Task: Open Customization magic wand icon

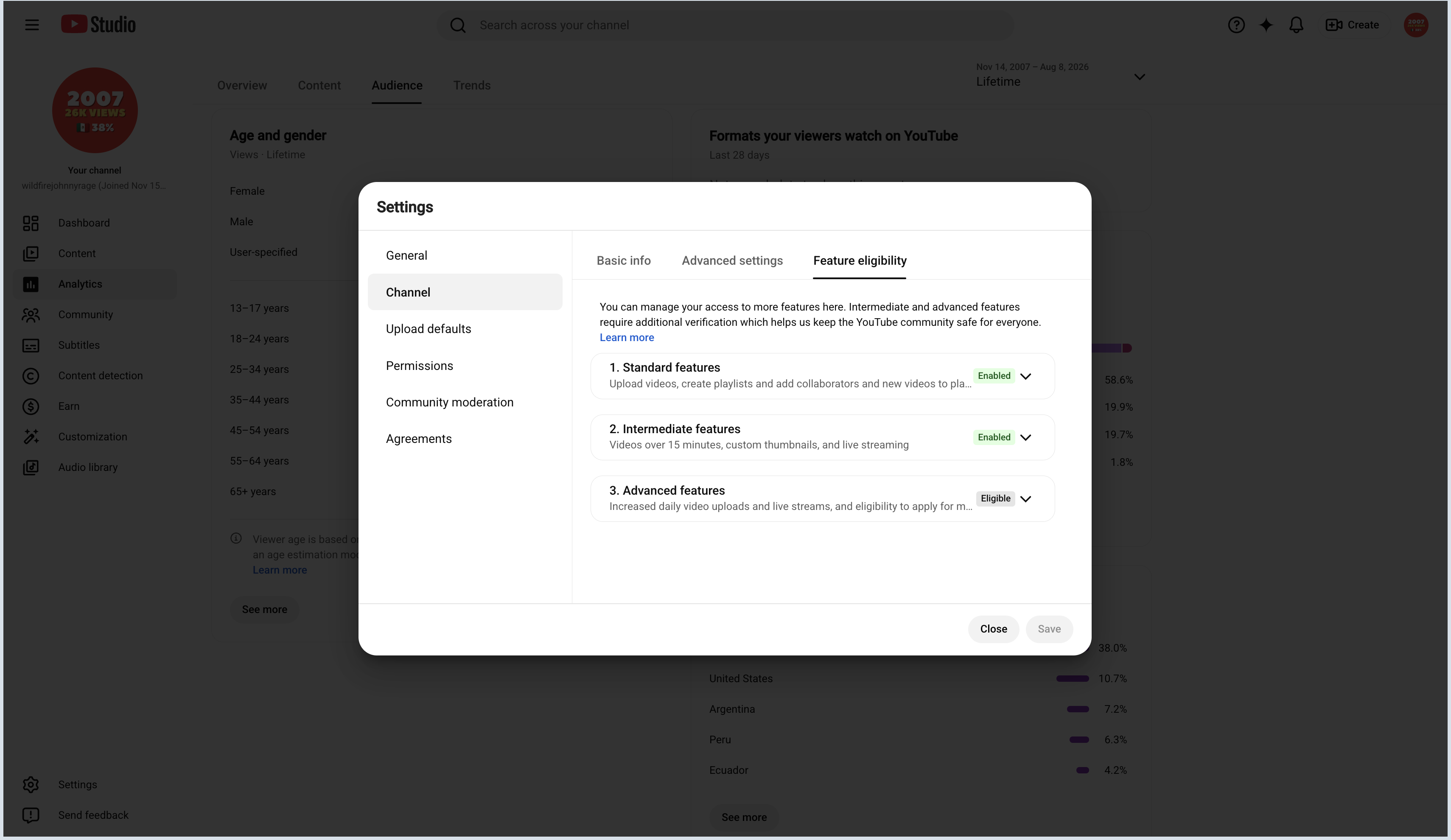Action: click(31, 437)
